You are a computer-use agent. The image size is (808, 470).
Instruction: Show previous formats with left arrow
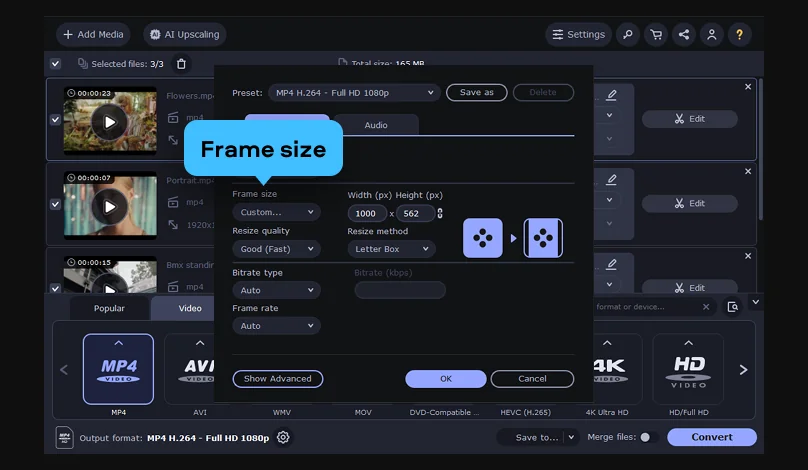click(64, 370)
